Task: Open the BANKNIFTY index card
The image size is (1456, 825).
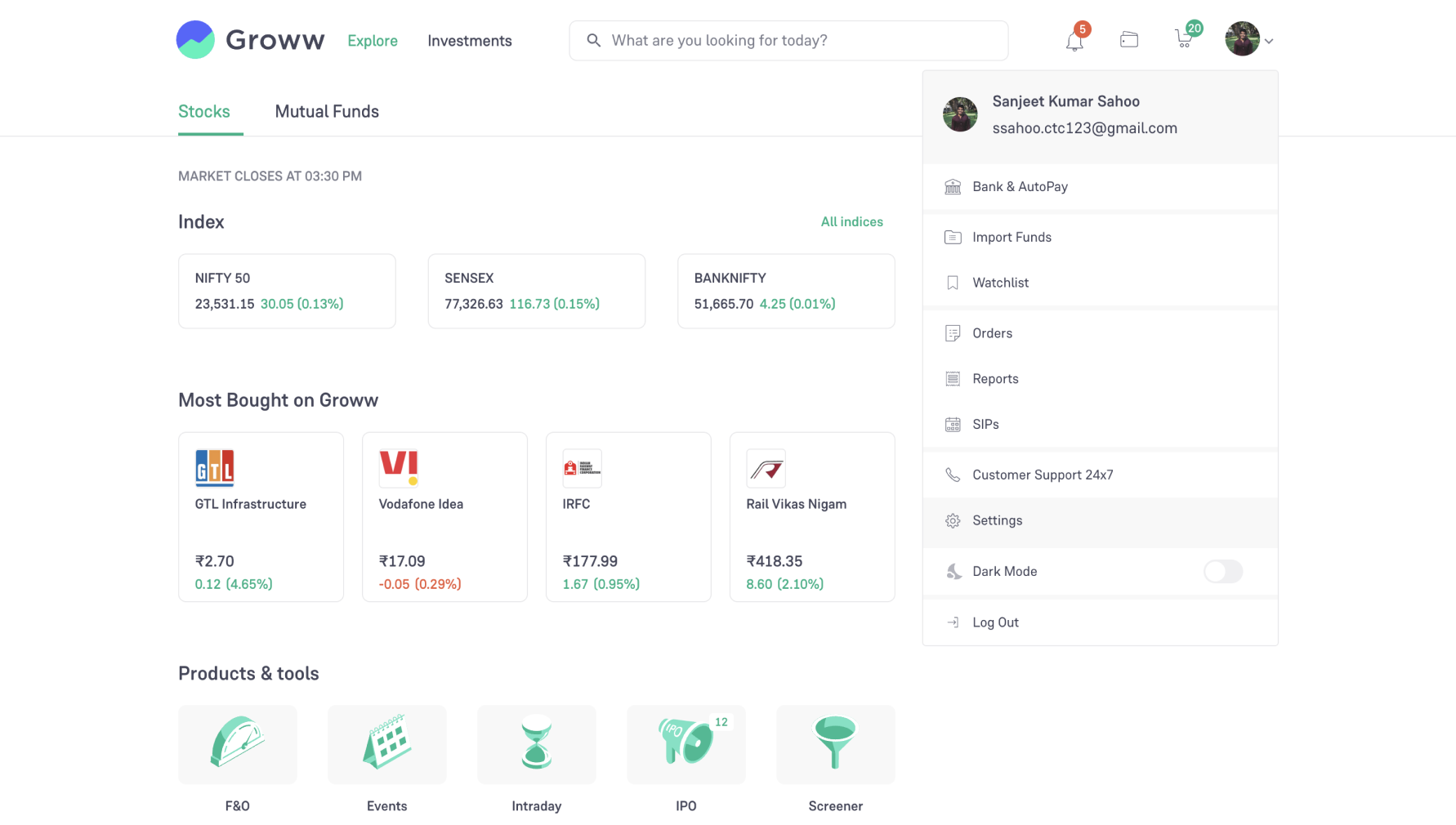Action: click(x=786, y=291)
